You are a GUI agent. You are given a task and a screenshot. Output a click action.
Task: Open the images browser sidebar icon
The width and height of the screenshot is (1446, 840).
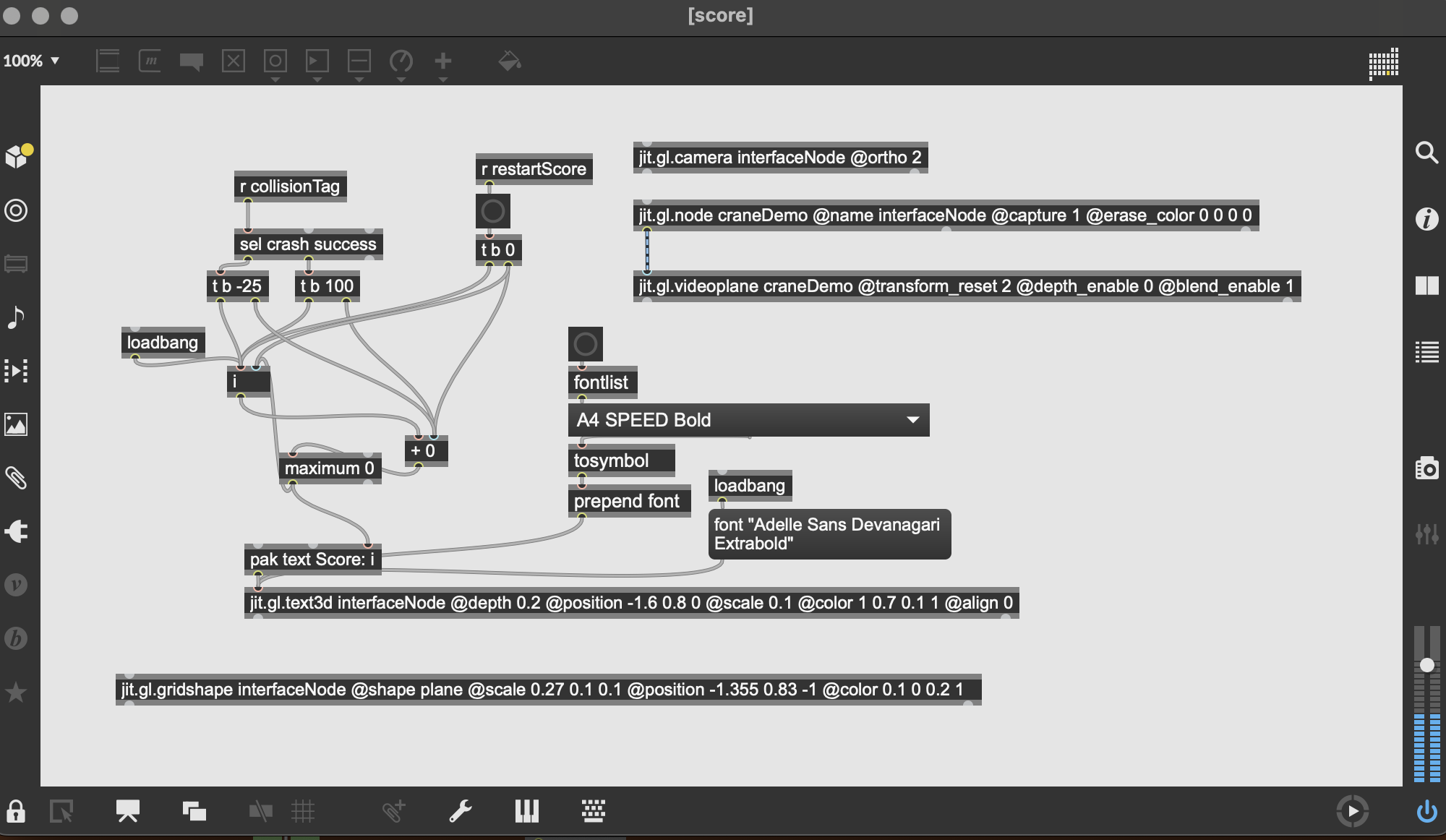coord(16,424)
